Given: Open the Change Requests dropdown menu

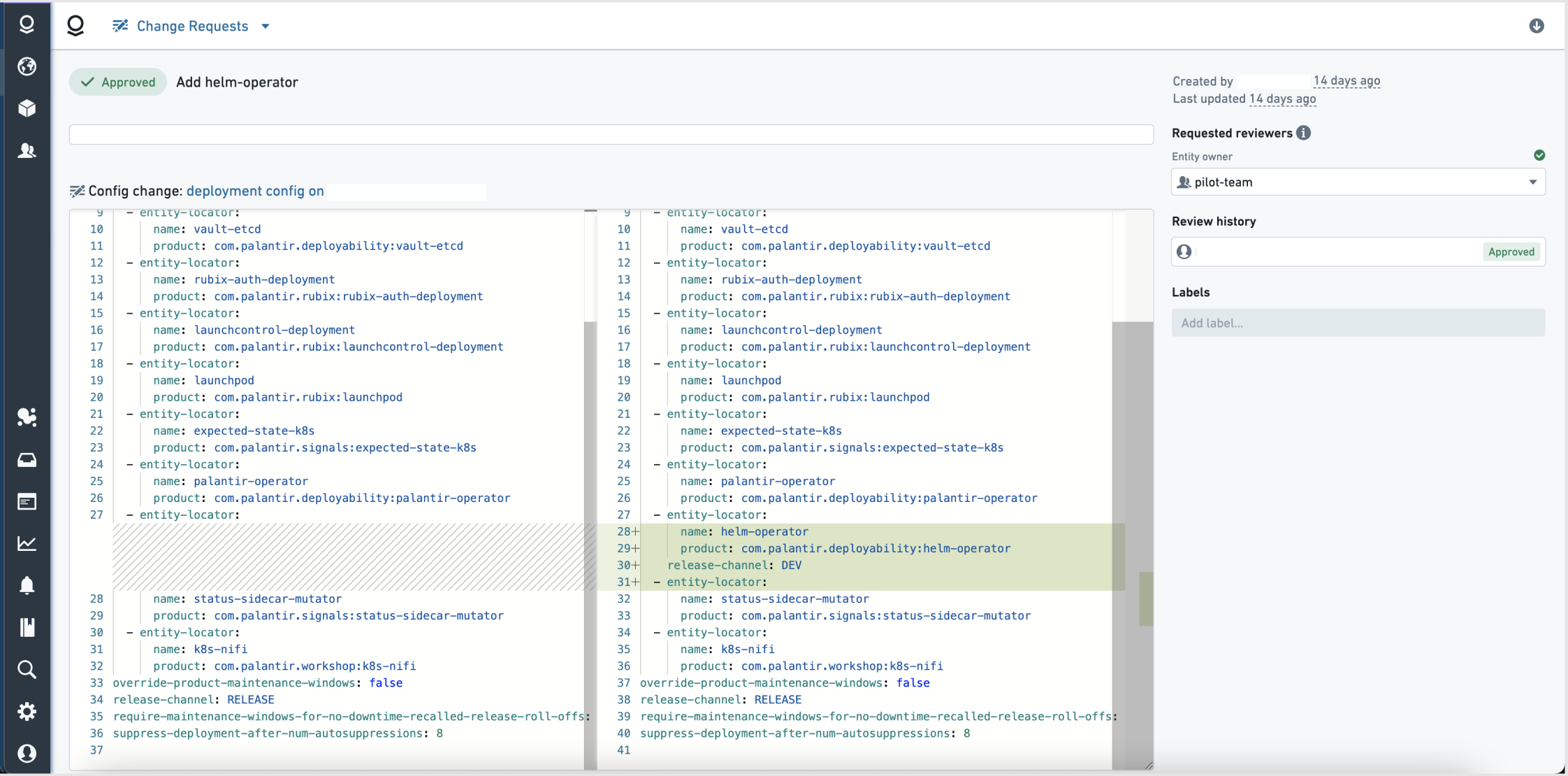Looking at the screenshot, I should 191,26.
